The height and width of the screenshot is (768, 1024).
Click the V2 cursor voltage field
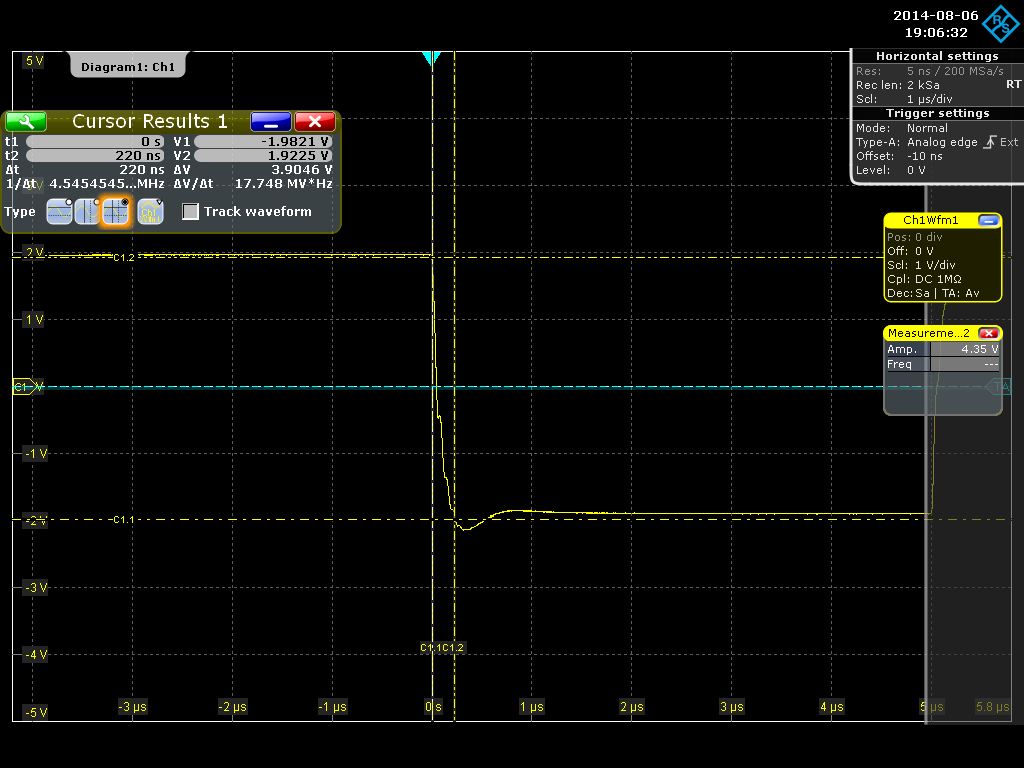point(263,156)
